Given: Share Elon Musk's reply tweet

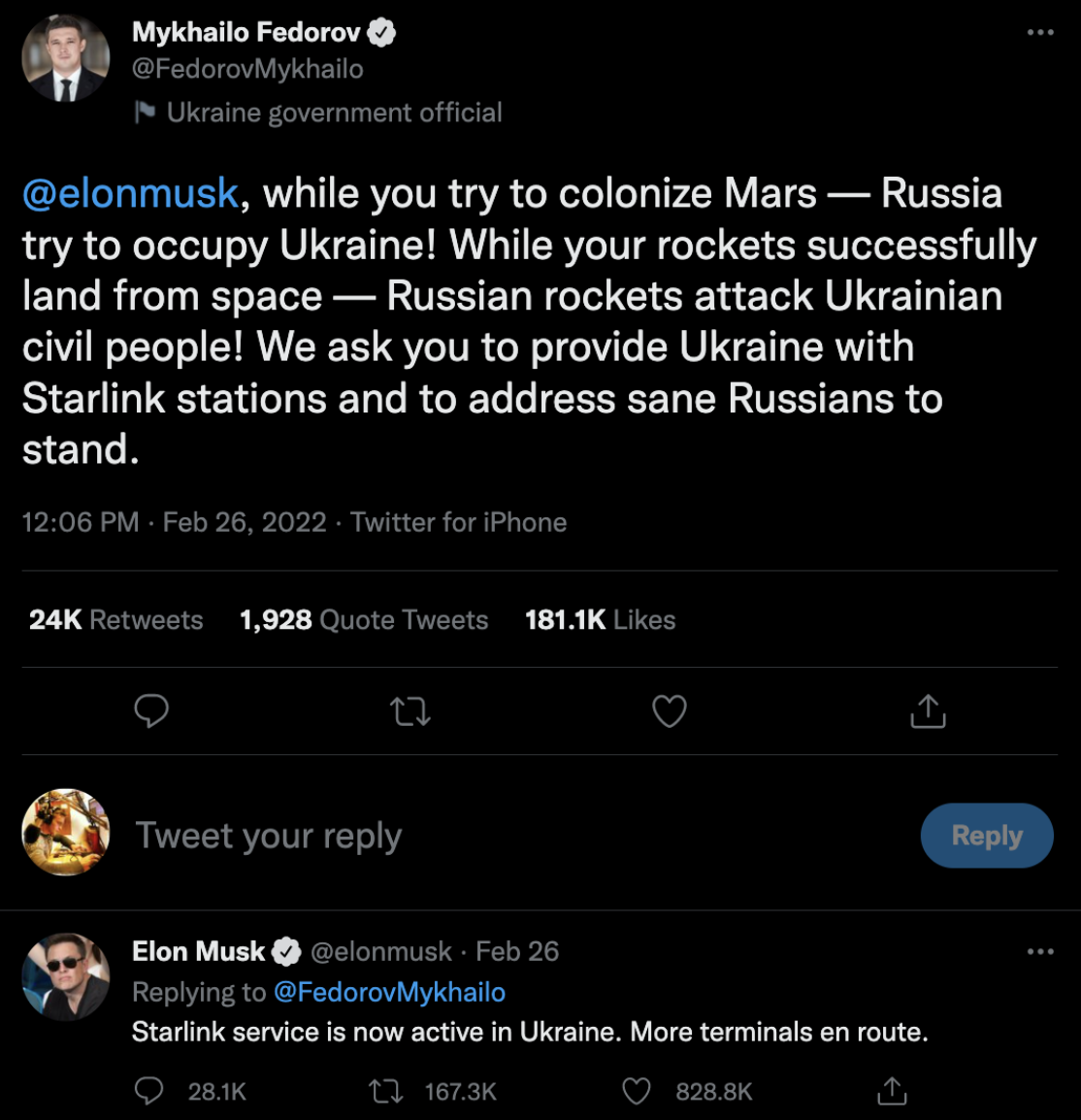Looking at the screenshot, I should [x=892, y=1091].
